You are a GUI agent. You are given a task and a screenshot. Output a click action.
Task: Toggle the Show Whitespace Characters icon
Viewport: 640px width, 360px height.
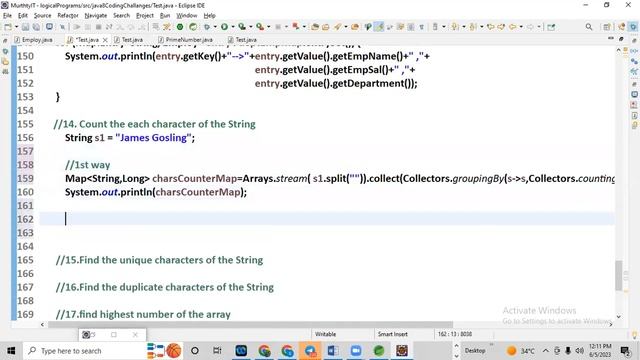click(422, 27)
